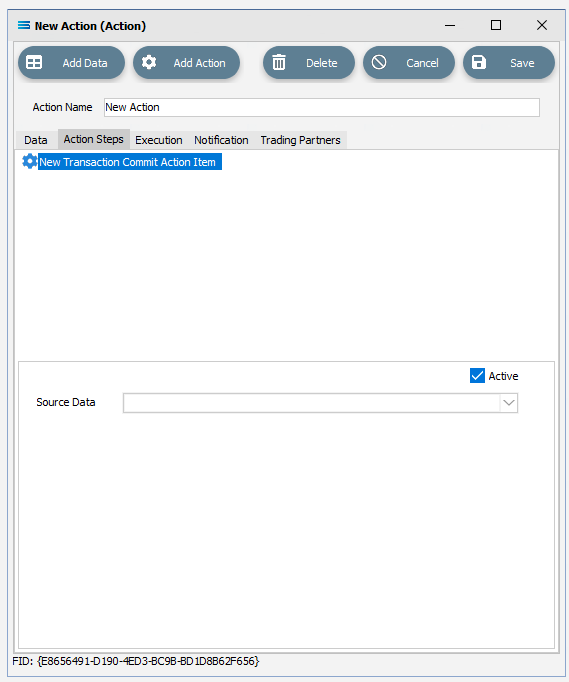Click the Action Name text field

[321, 107]
